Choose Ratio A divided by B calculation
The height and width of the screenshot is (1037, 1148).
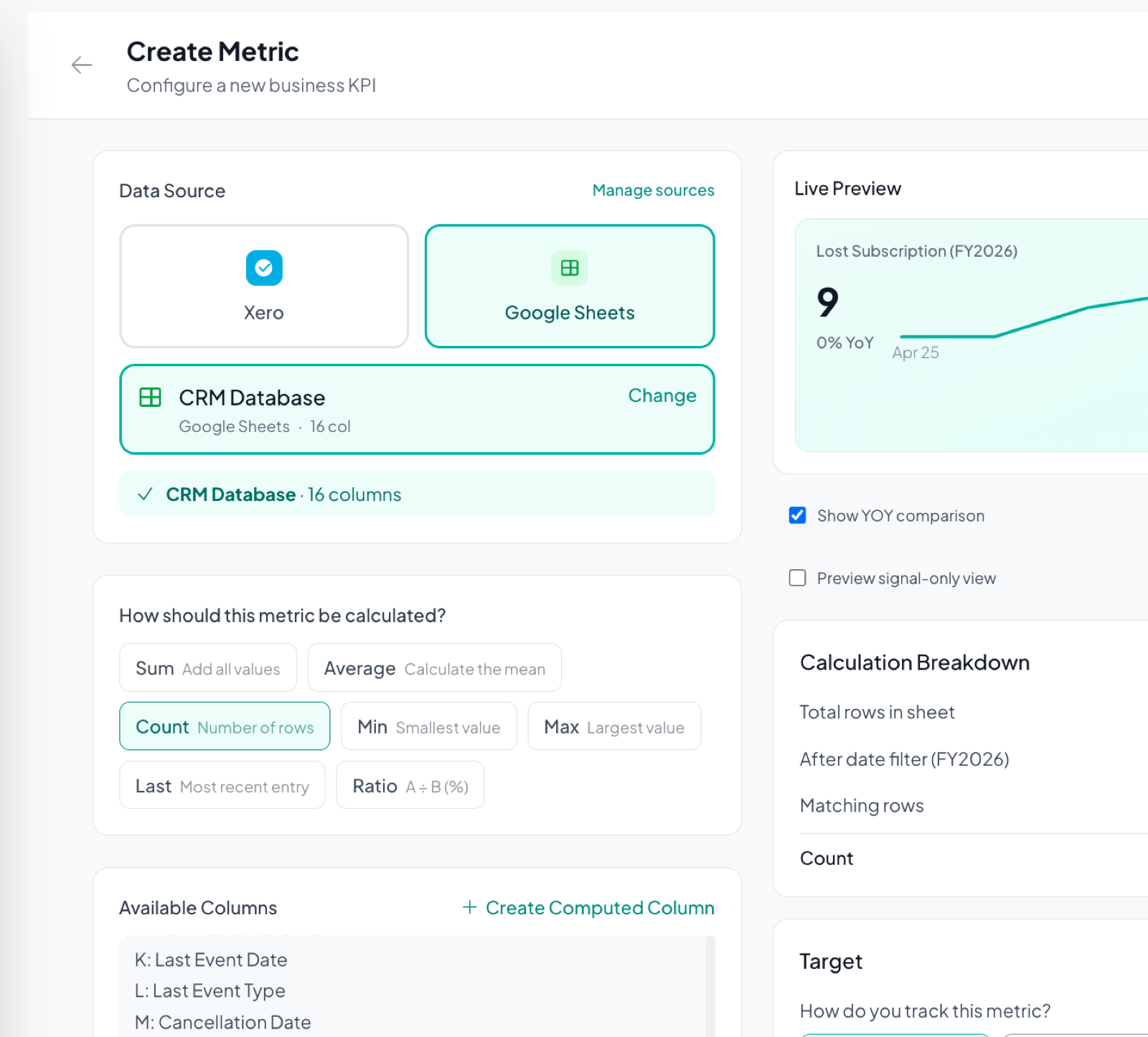(410, 785)
